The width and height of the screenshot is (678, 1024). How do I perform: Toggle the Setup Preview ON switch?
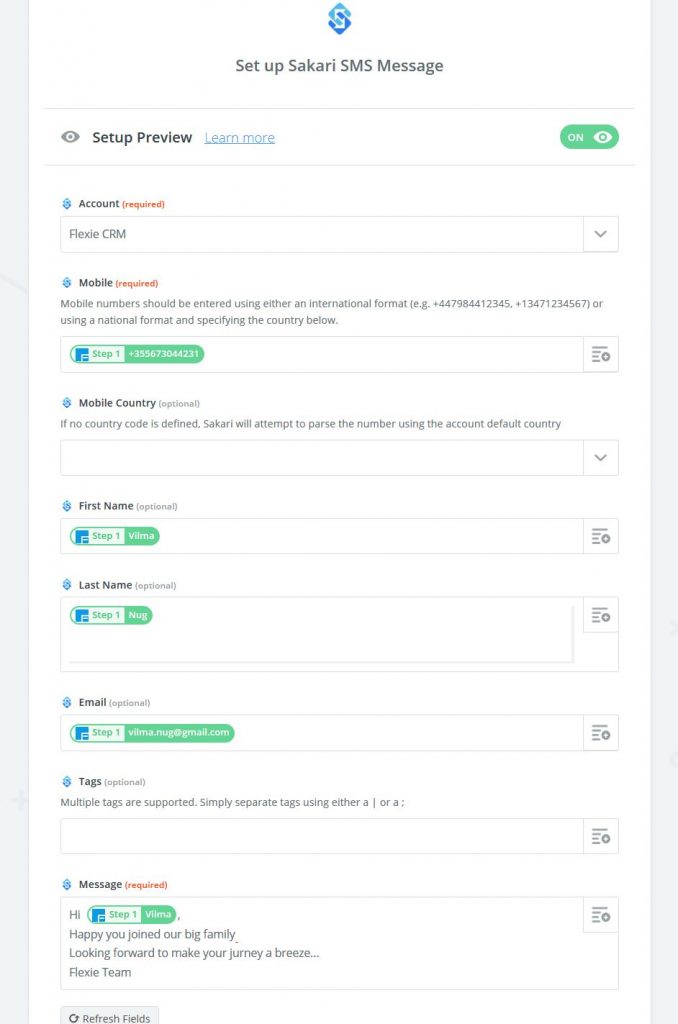tap(589, 137)
